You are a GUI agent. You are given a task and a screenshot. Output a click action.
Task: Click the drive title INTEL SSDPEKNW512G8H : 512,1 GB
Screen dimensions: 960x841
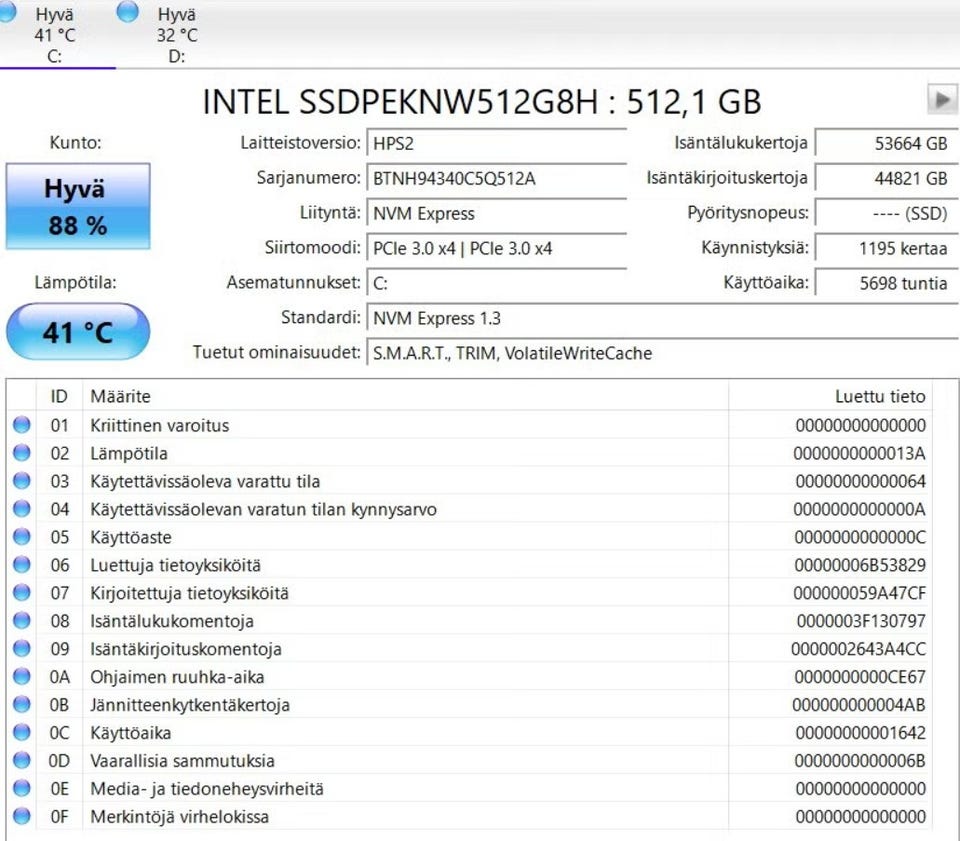click(x=482, y=102)
